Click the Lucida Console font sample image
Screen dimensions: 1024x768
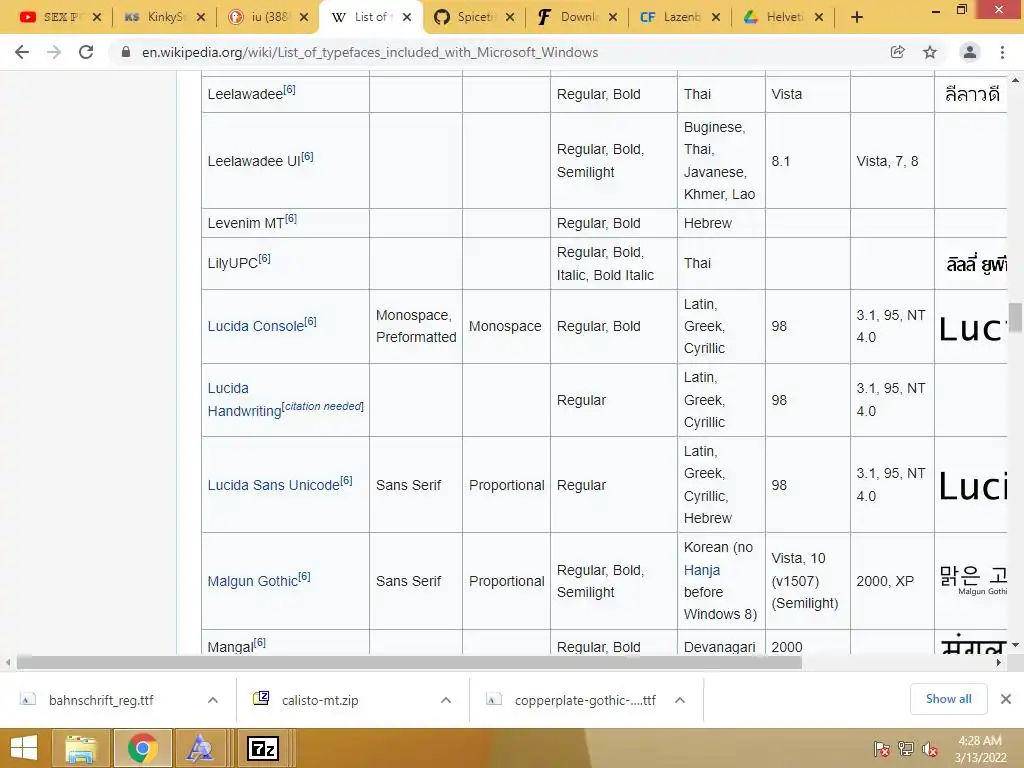point(971,328)
